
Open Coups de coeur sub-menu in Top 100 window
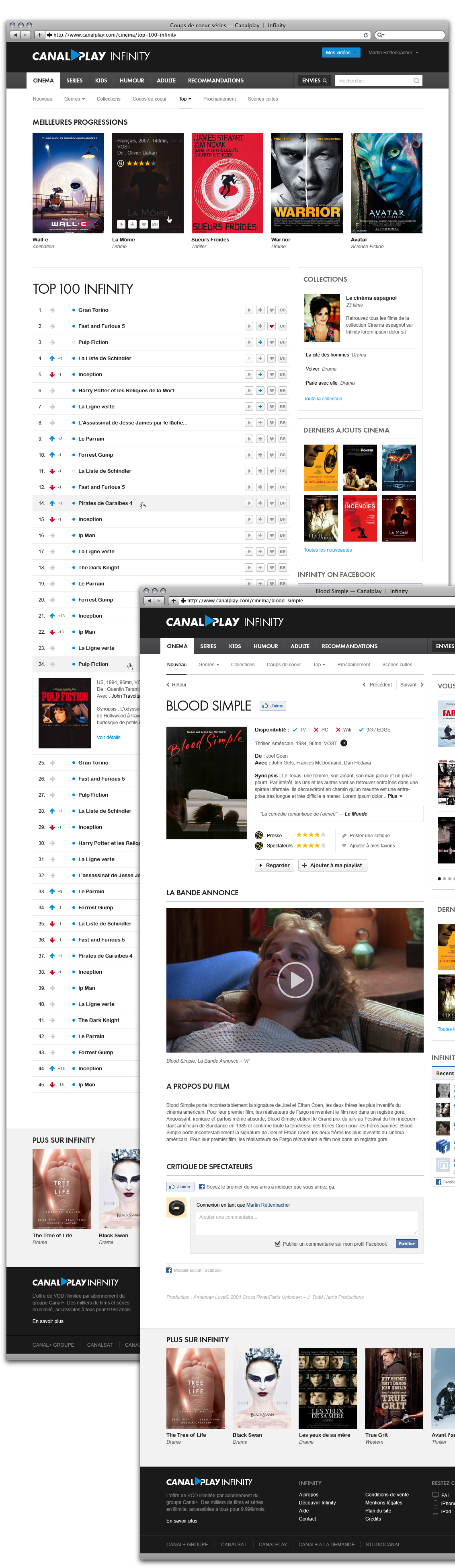click(x=150, y=99)
